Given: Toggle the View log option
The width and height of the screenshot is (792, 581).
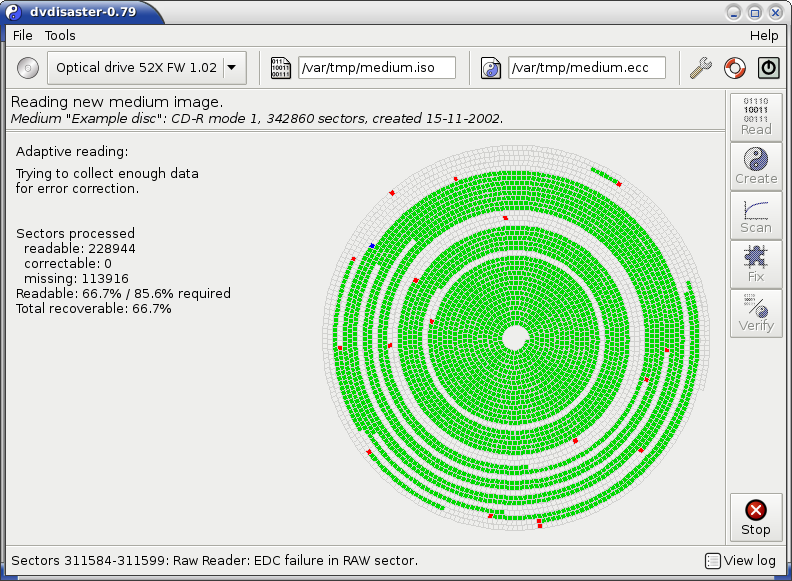Looking at the screenshot, I should (x=741, y=561).
